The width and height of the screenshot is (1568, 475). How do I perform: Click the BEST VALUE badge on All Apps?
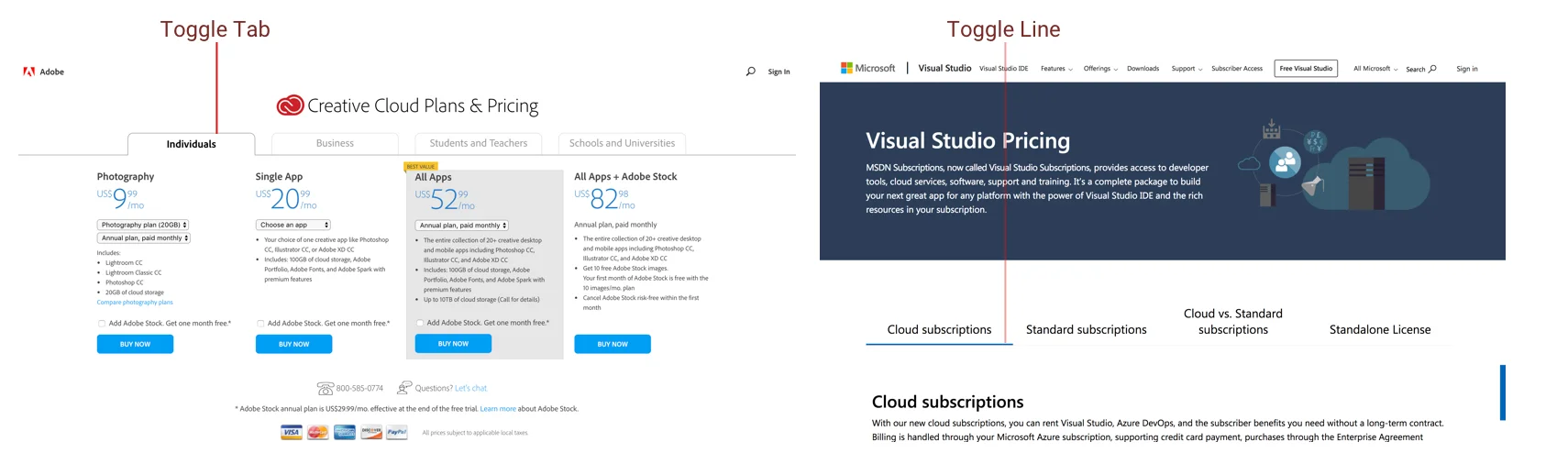click(421, 166)
